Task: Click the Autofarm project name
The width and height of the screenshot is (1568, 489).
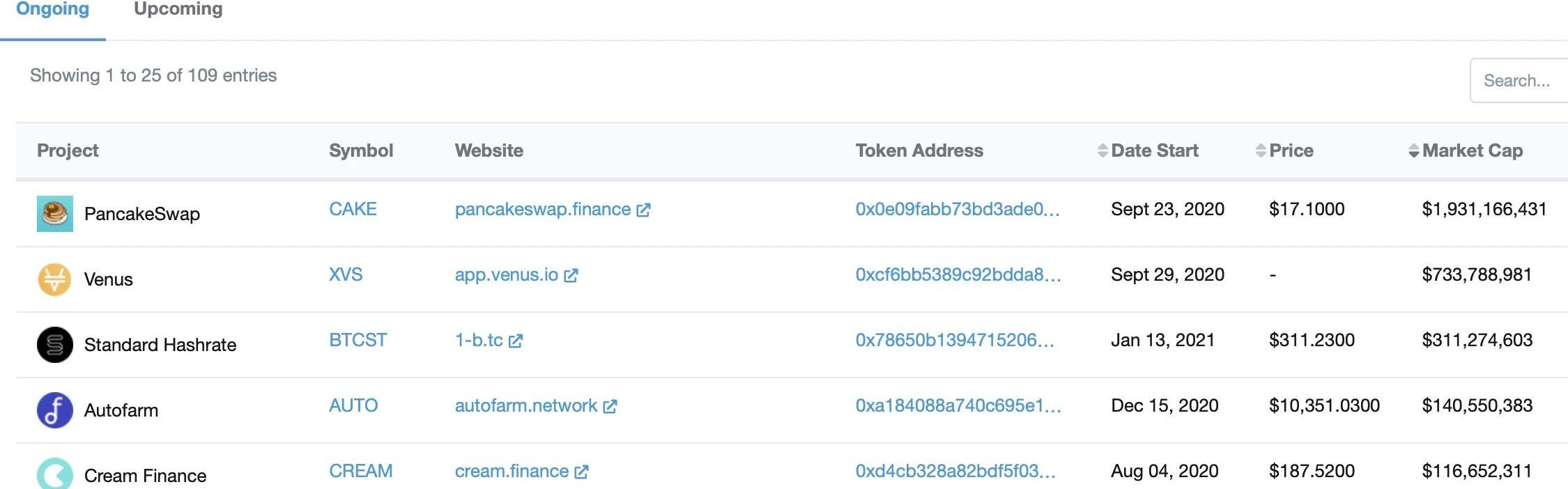Action: [121, 410]
